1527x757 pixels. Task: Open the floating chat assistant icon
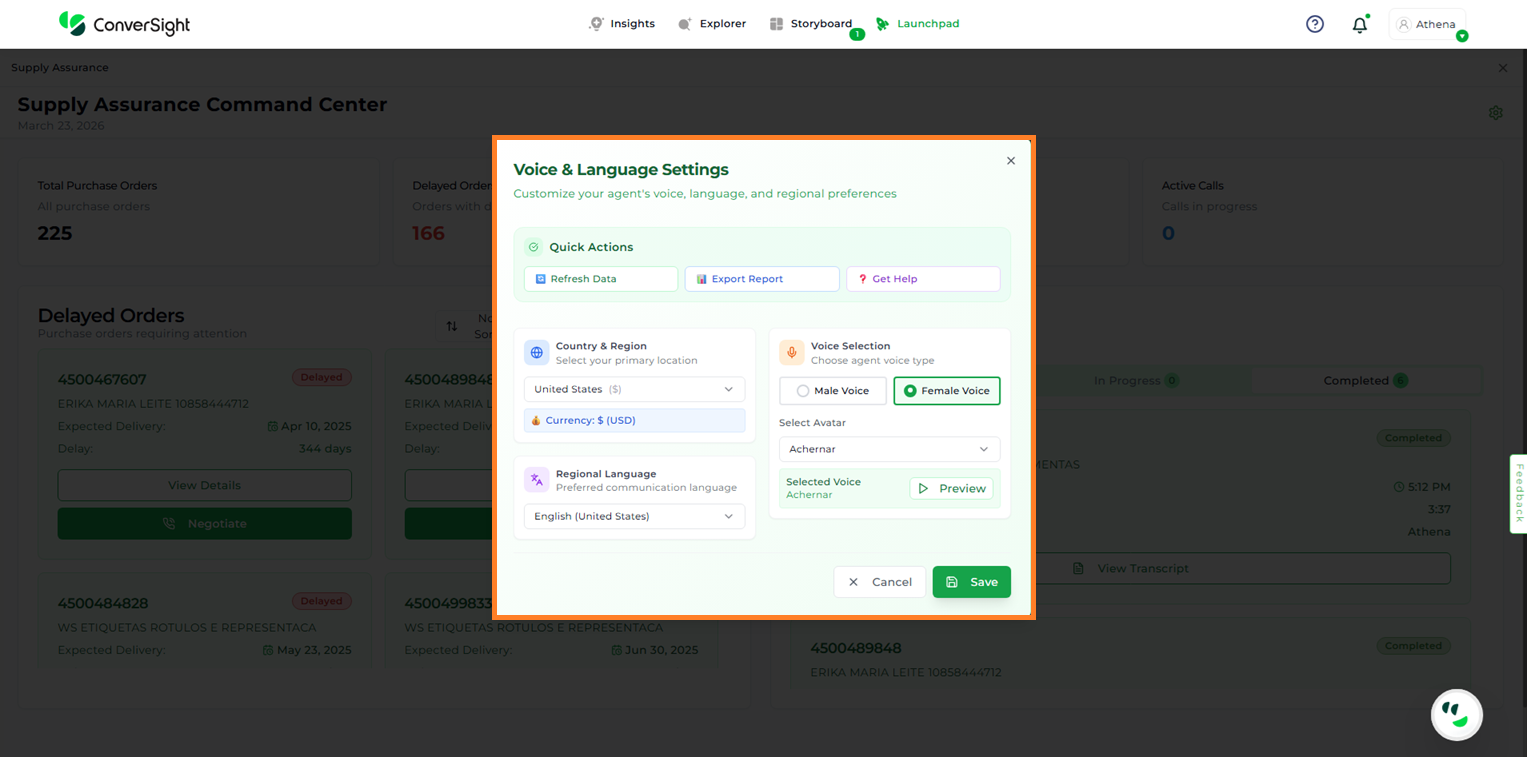[1456, 714]
